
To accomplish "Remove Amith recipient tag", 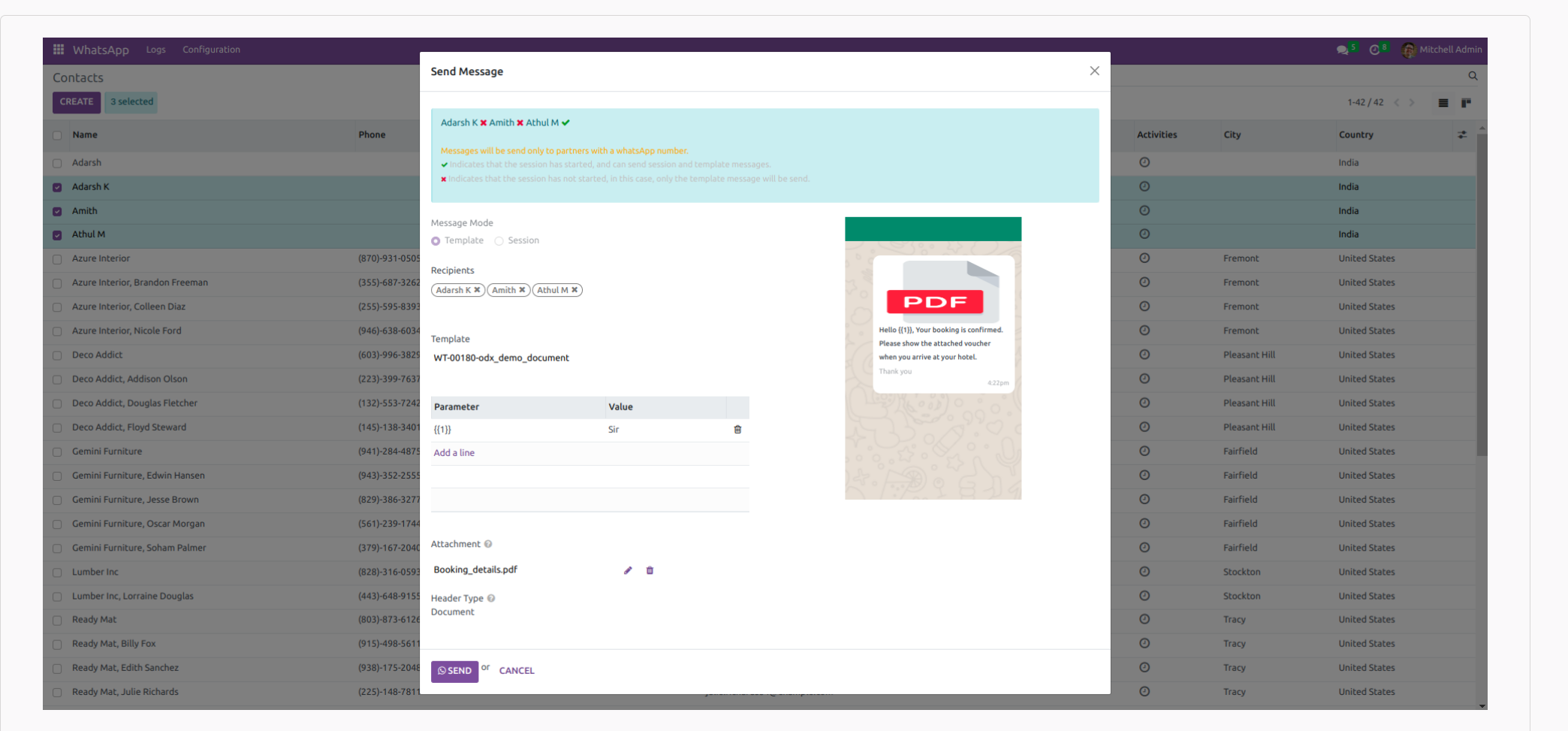I will click(522, 290).
